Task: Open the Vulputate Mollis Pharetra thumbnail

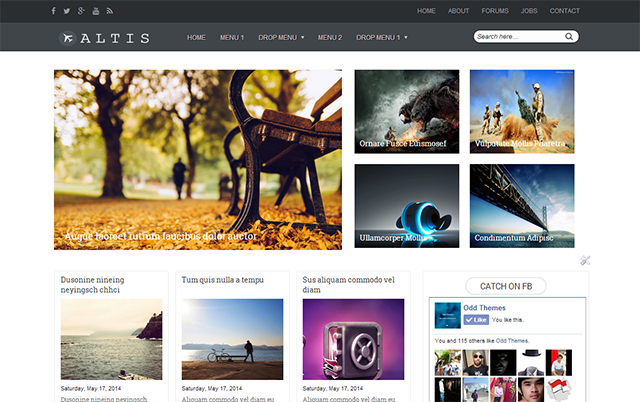Action: pos(522,111)
